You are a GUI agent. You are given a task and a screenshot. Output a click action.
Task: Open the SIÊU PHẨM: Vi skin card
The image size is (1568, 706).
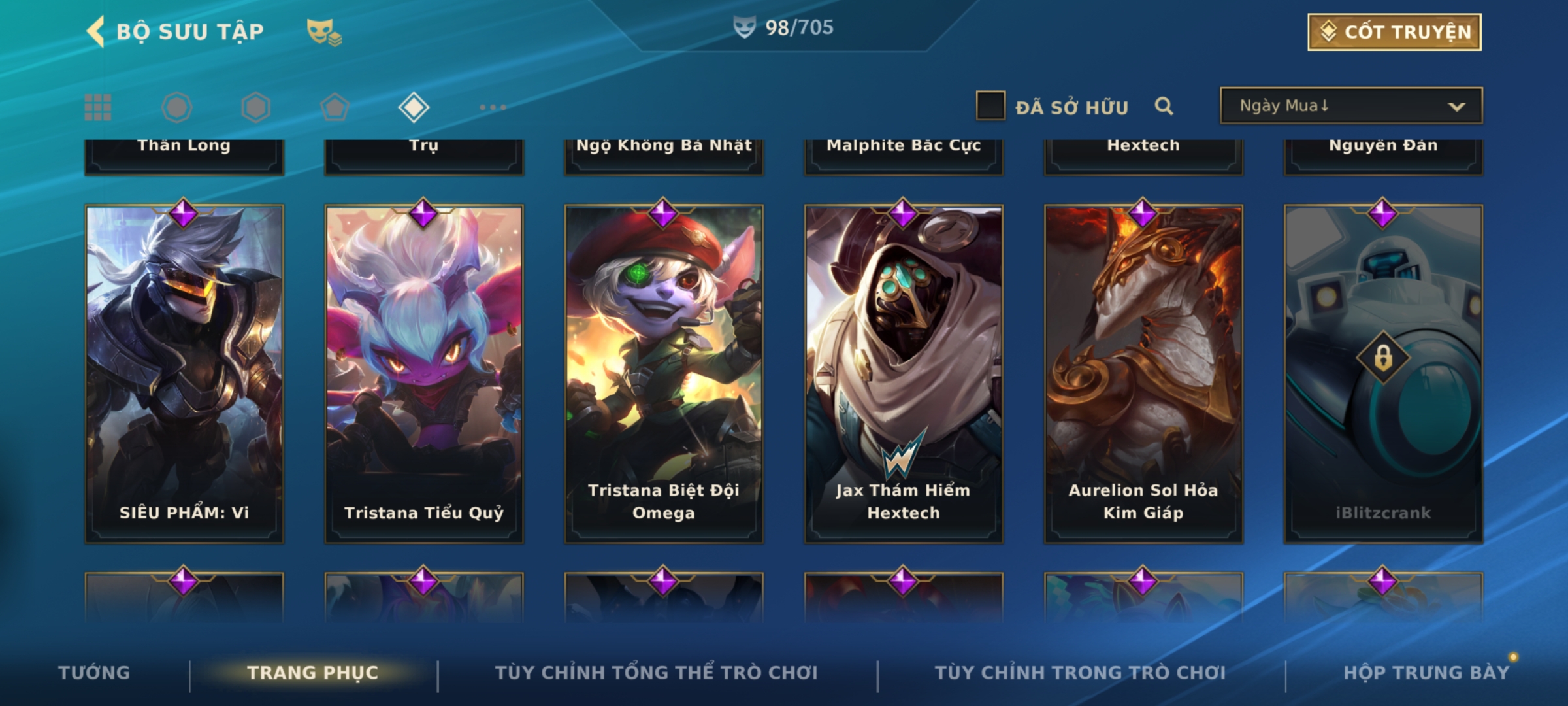pyautogui.click(x=184, y=374)
